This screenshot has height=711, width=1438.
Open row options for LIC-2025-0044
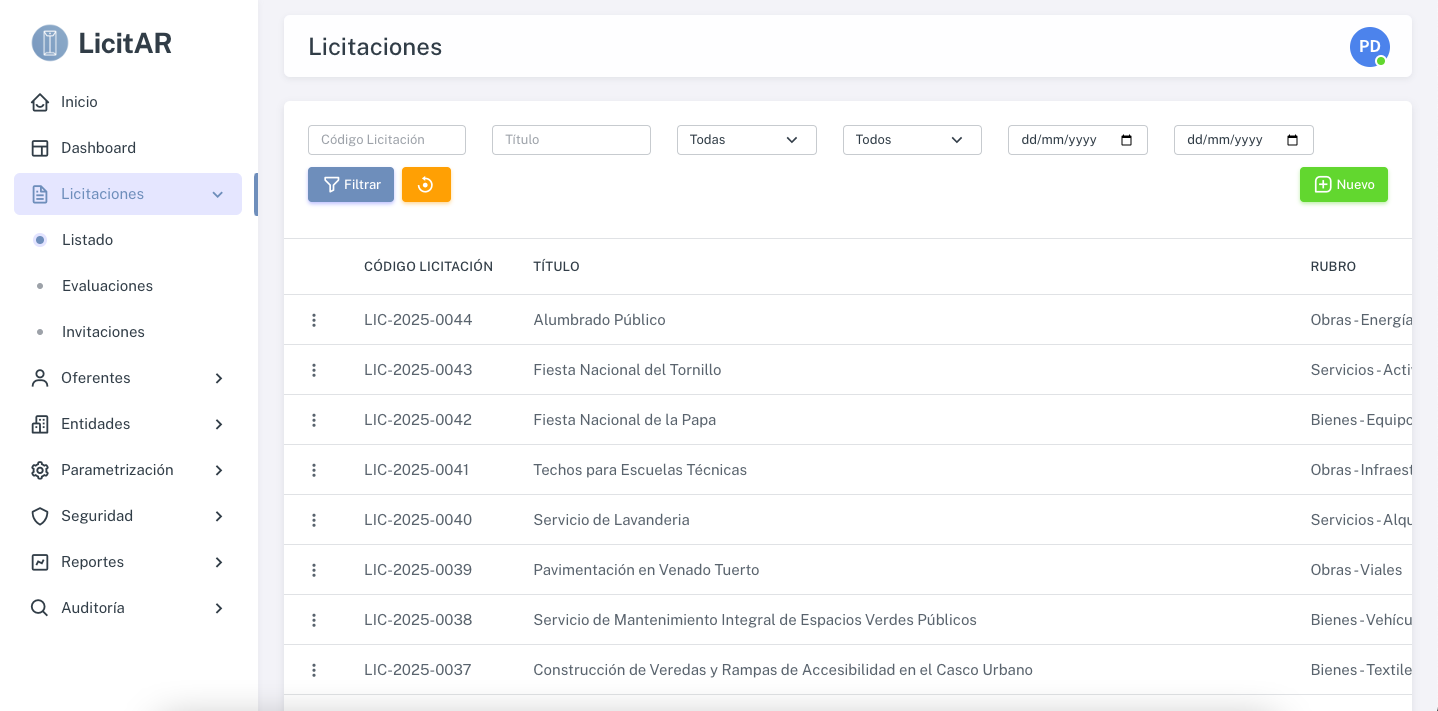[x=314, y=320]
